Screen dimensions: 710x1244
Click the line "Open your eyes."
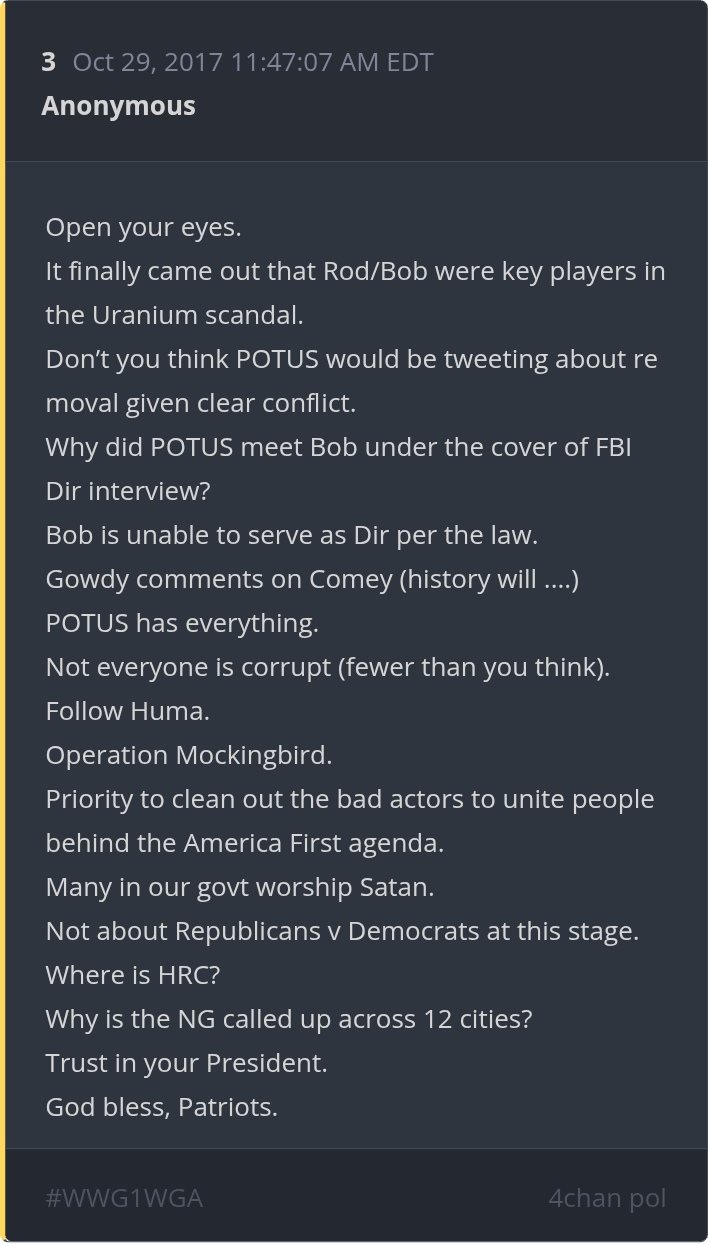[x=144, y=228]
